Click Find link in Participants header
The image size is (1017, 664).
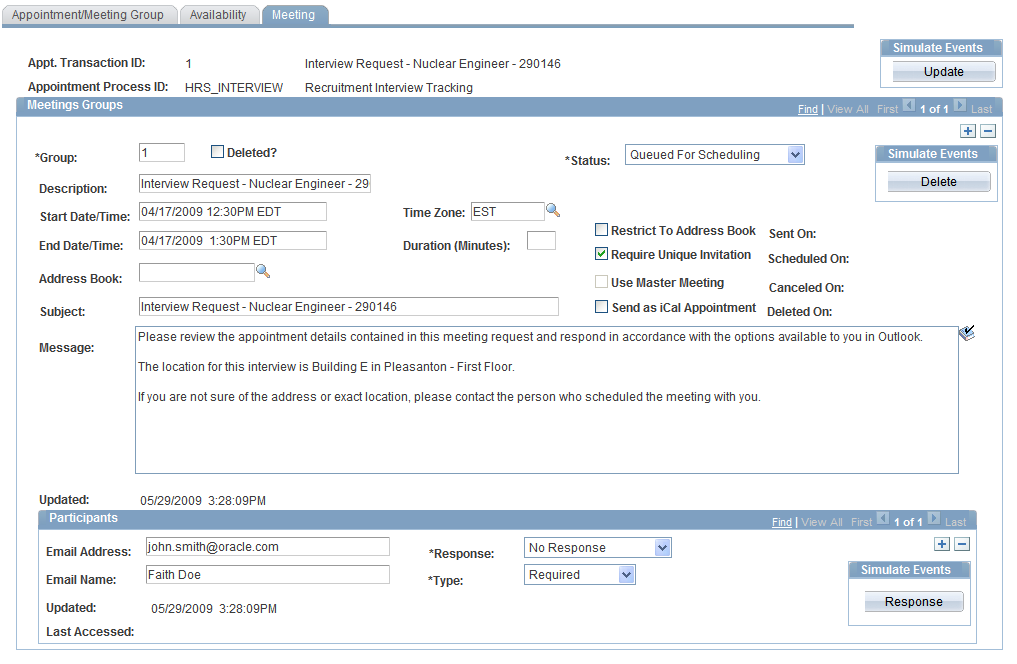click(x=782, y=522)
